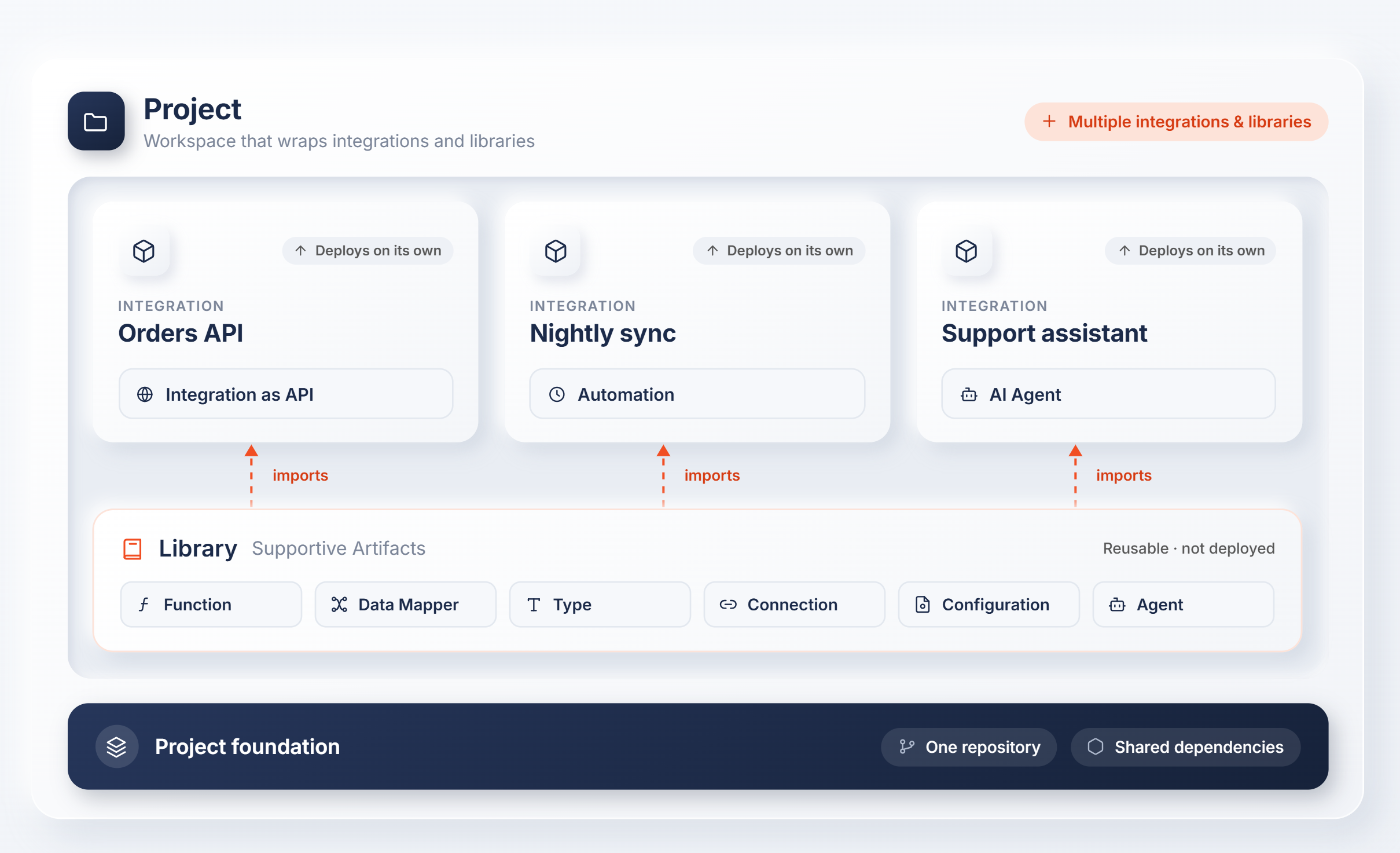Click the Type letter icon

(x=534, y=605)
